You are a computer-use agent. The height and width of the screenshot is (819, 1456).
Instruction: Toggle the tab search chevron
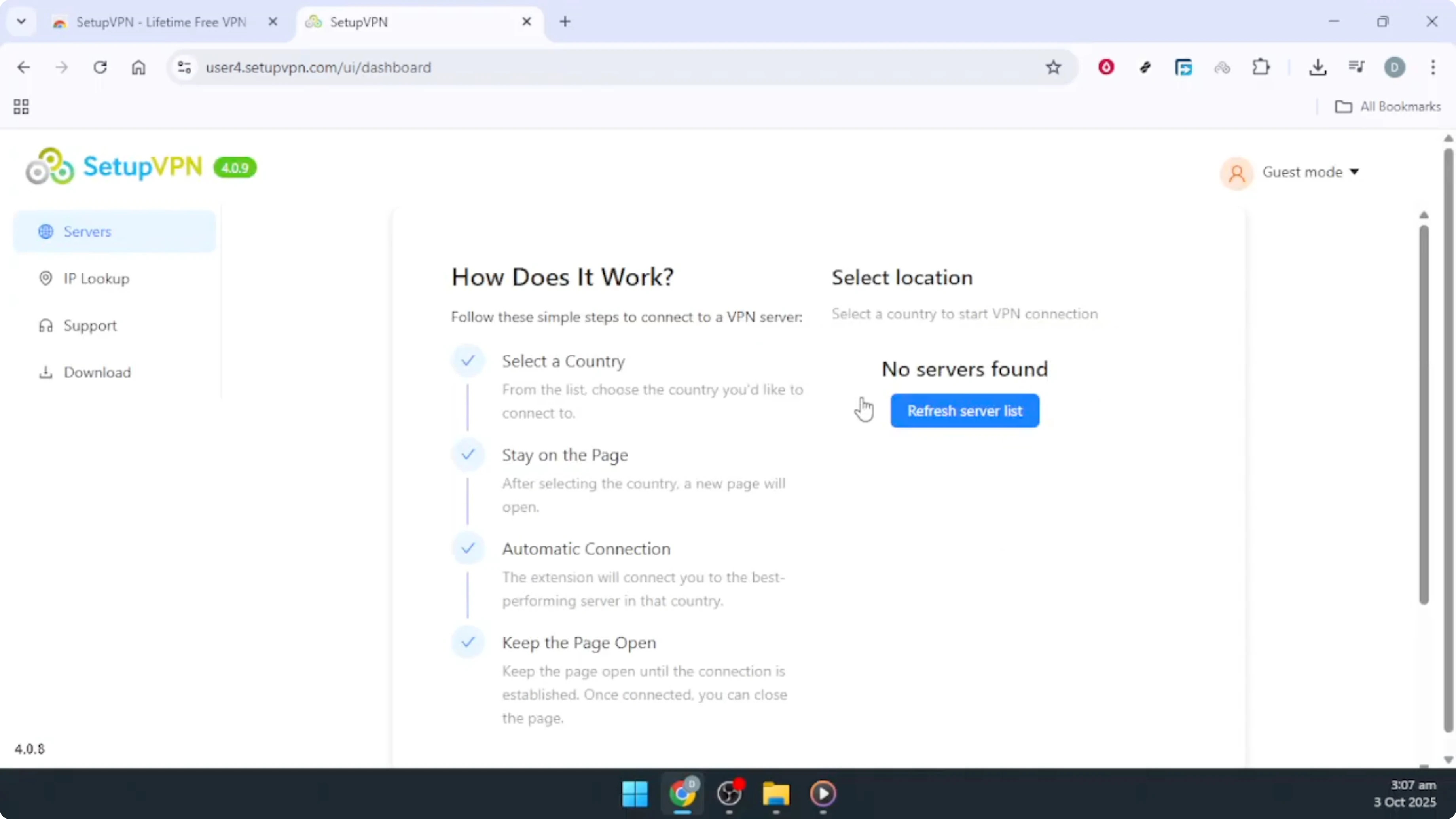(21, 21)
